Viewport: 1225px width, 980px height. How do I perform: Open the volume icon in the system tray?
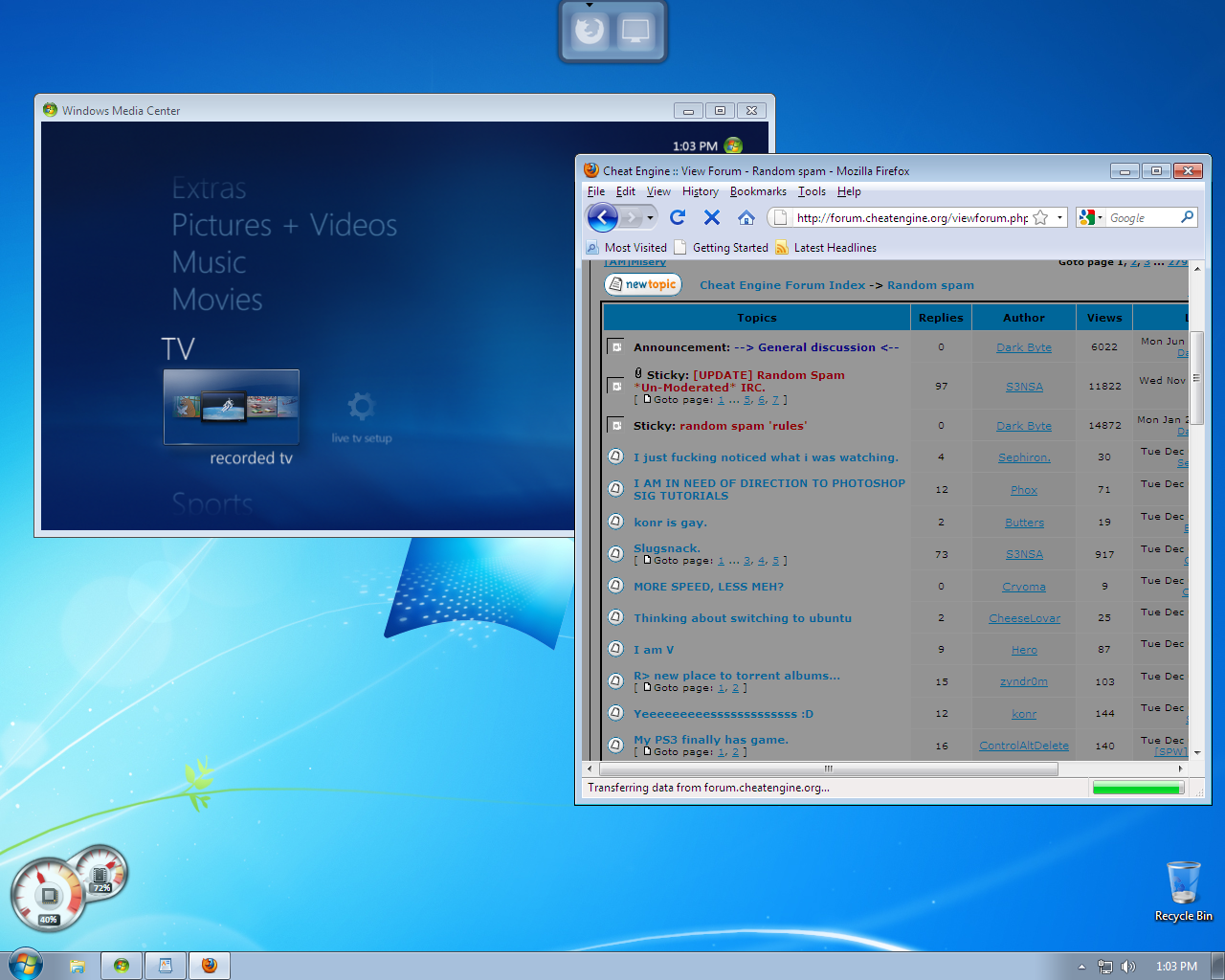pyautogui.click(x=1128, y=967)
